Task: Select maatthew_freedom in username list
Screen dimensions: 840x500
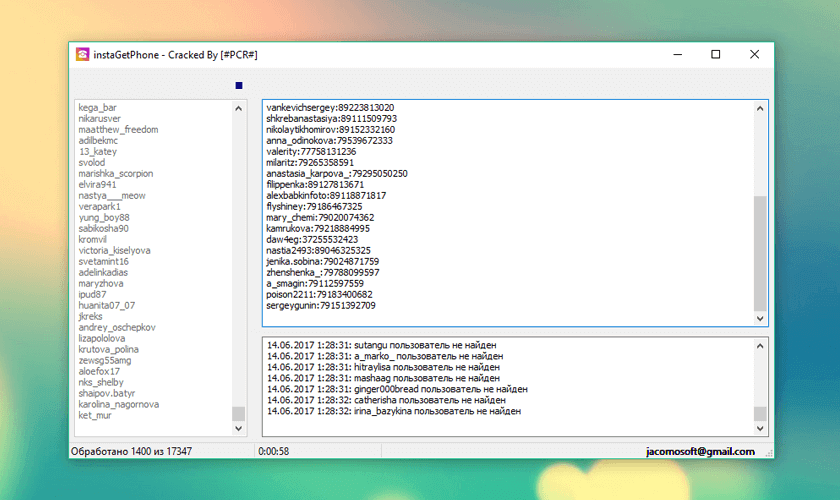Action: [118, 130]
